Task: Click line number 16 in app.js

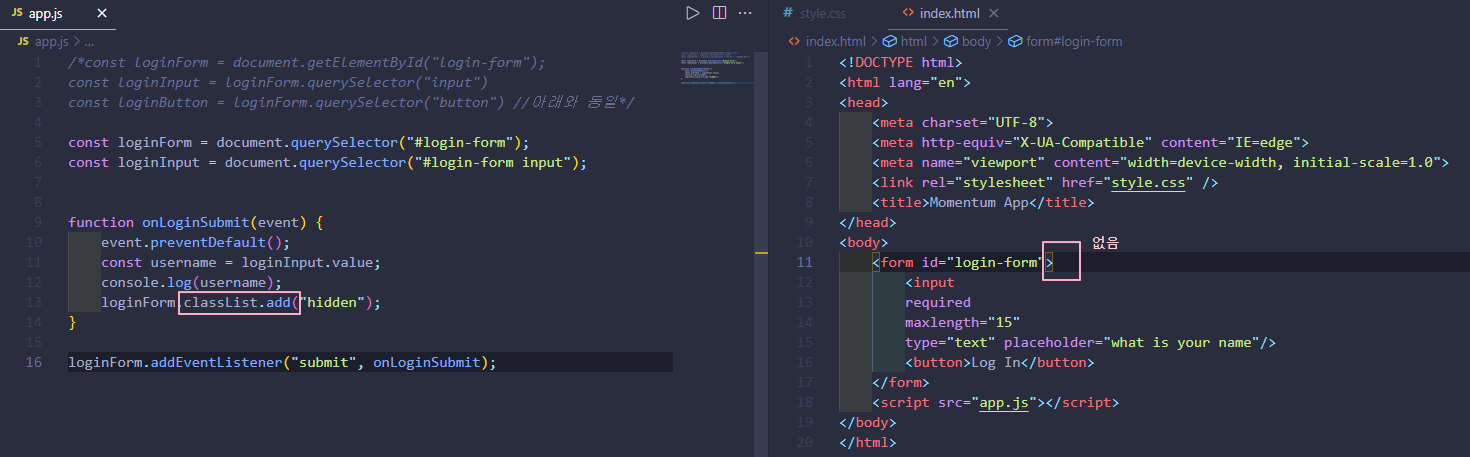Action: point(34,362)
